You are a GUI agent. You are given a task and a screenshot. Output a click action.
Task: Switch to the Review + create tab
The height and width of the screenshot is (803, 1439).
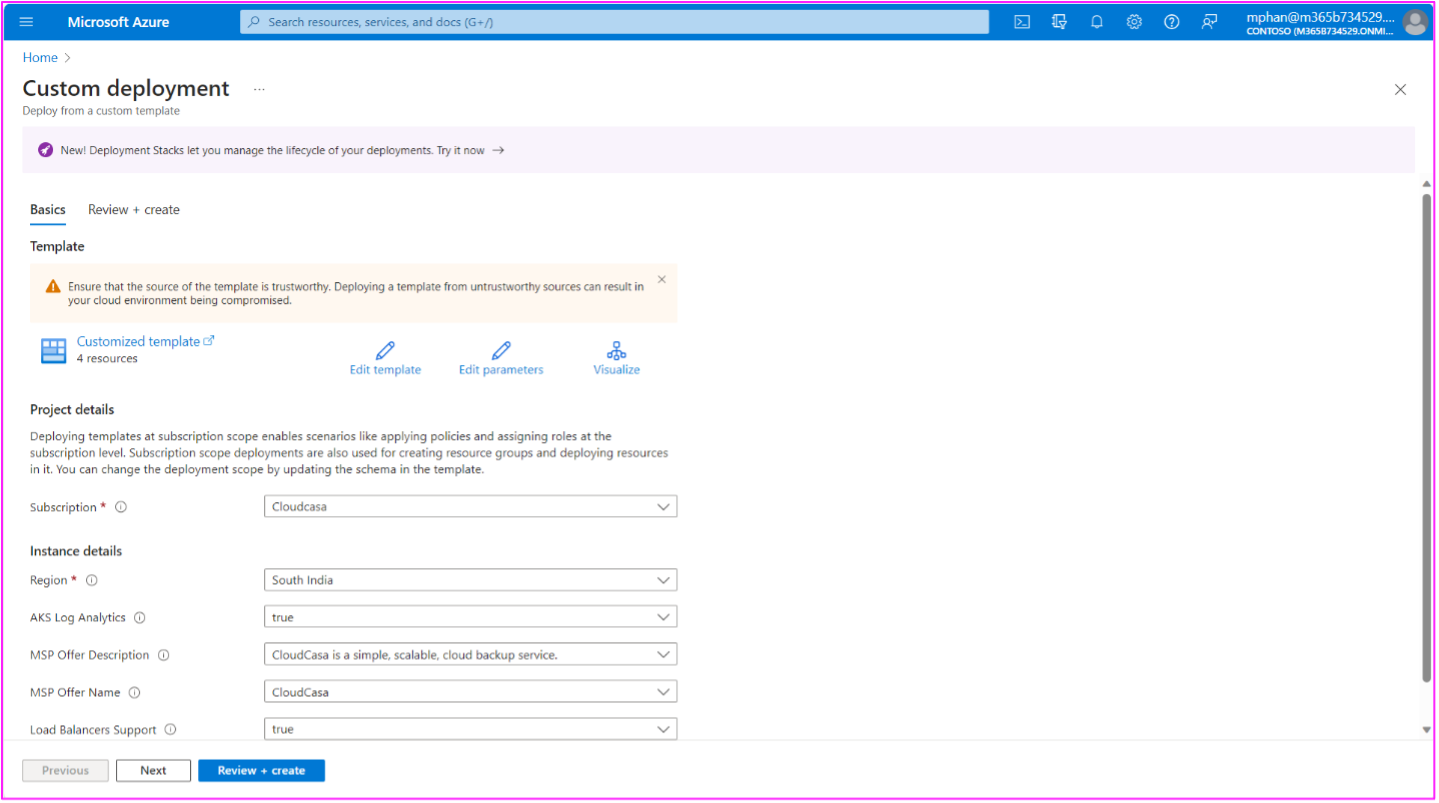coord(133,210)
